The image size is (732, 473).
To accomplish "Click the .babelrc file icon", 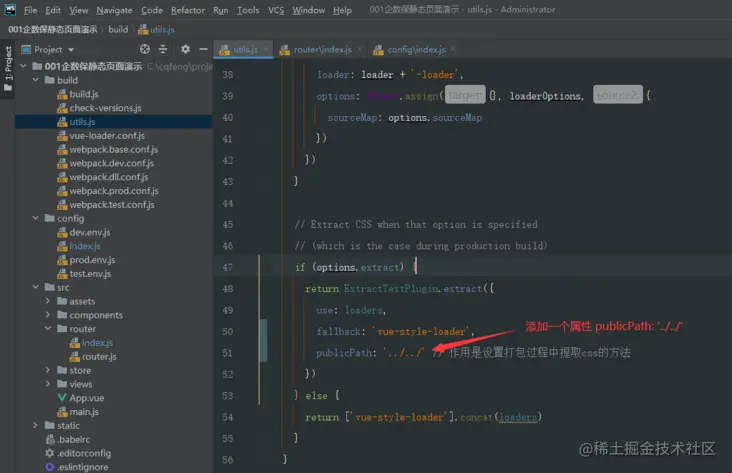I will click(50, 439).
